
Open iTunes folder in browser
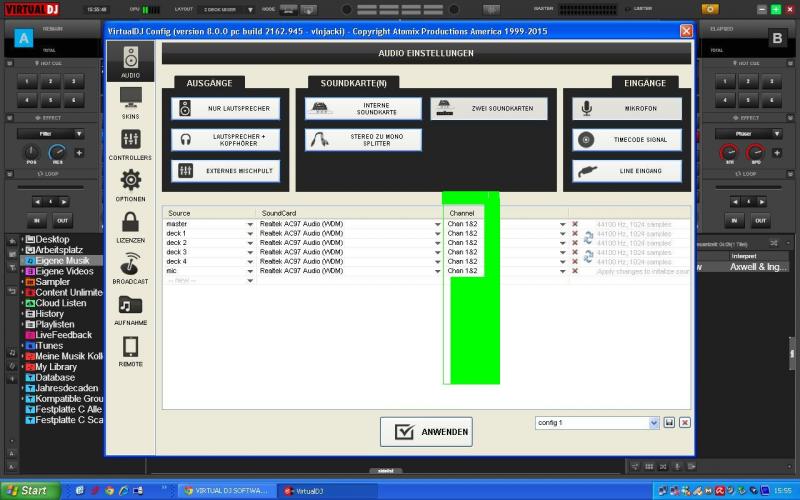(44, 346)
